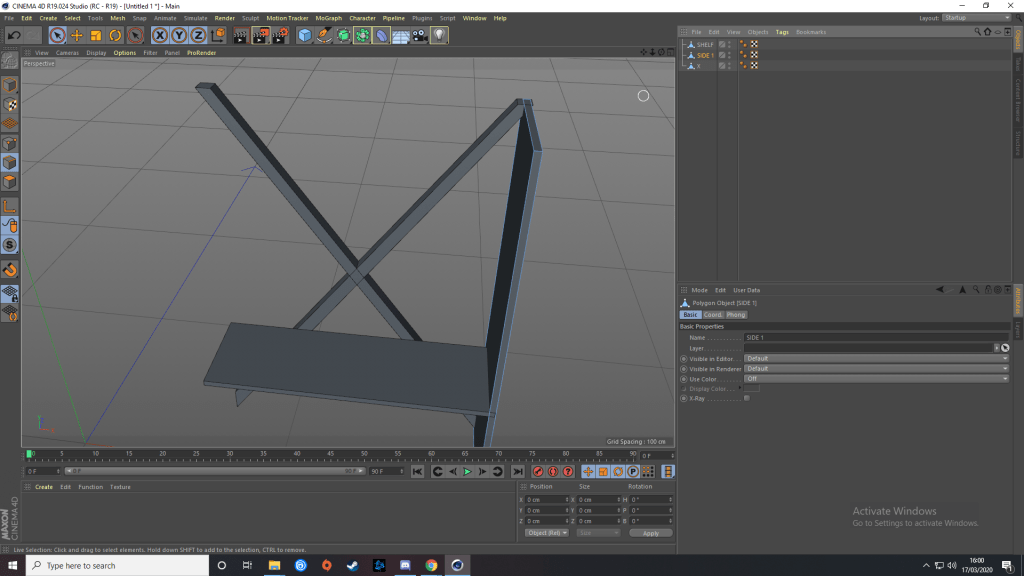This screenshot has height=576, width=1024.
Task: Click the Apply button
Action: pos(650,533)
